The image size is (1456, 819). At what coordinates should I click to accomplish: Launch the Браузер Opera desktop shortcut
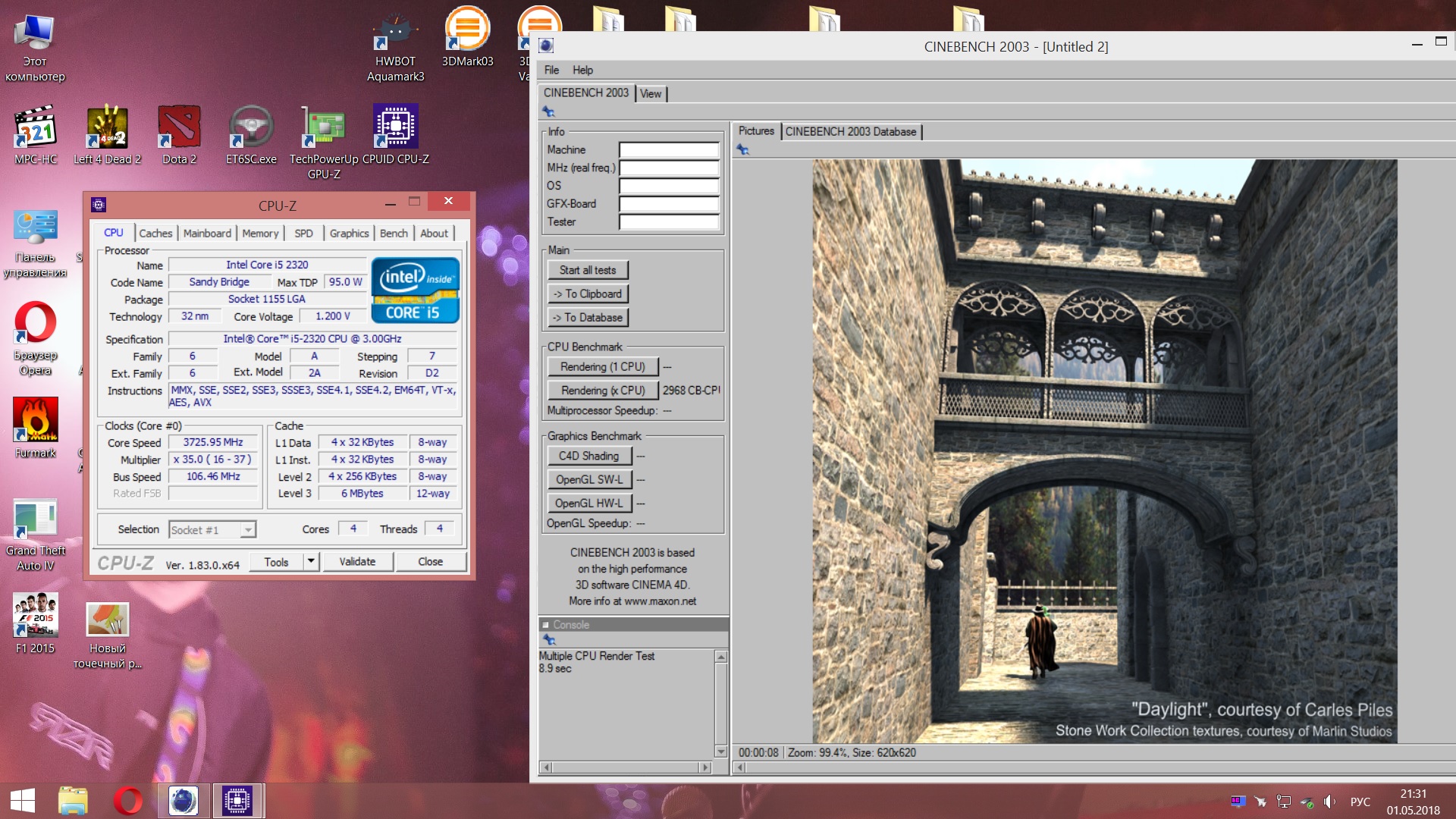click(36, 339)
